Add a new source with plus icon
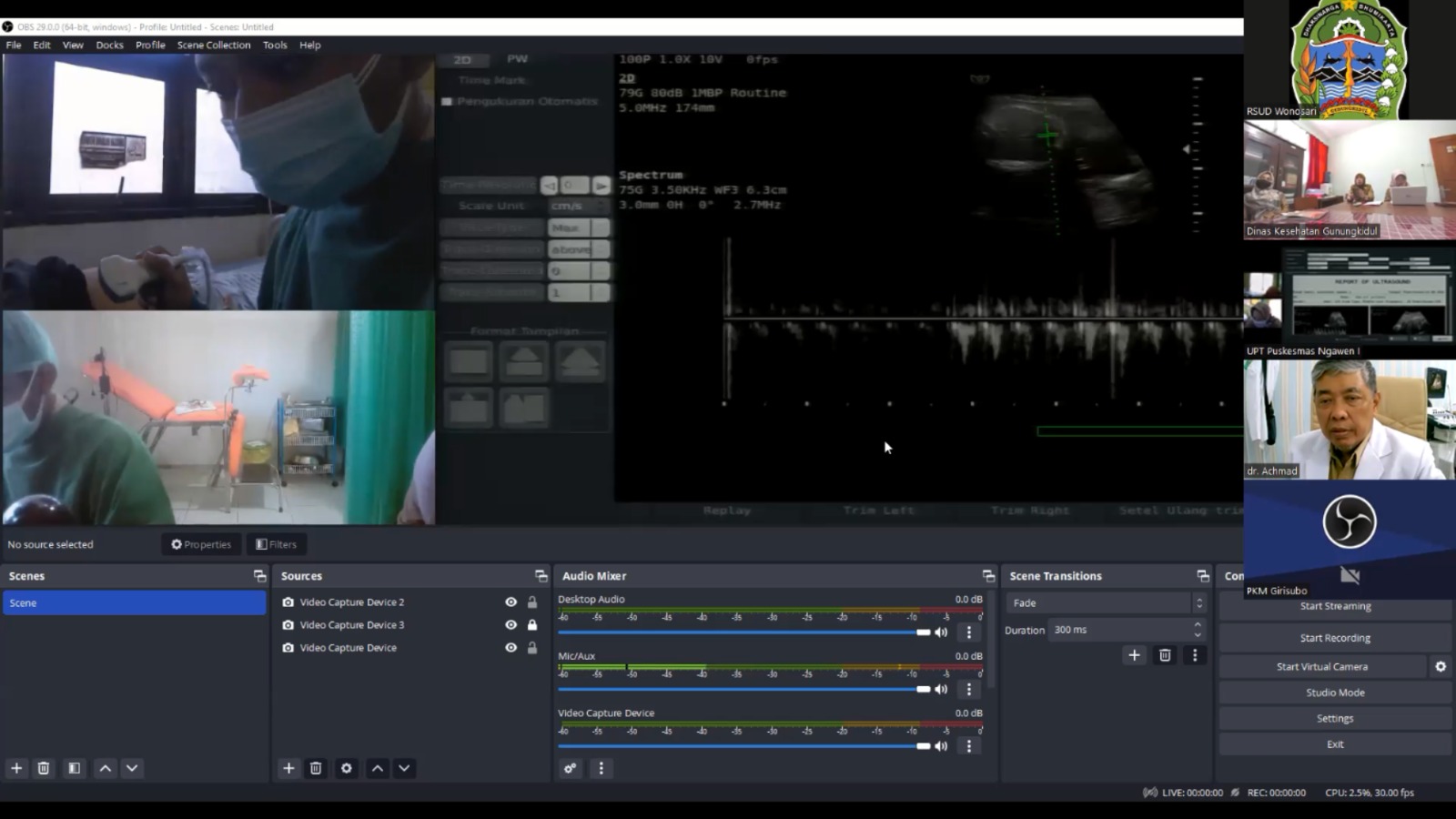The image size is (1456, 819). pos(288,768)
